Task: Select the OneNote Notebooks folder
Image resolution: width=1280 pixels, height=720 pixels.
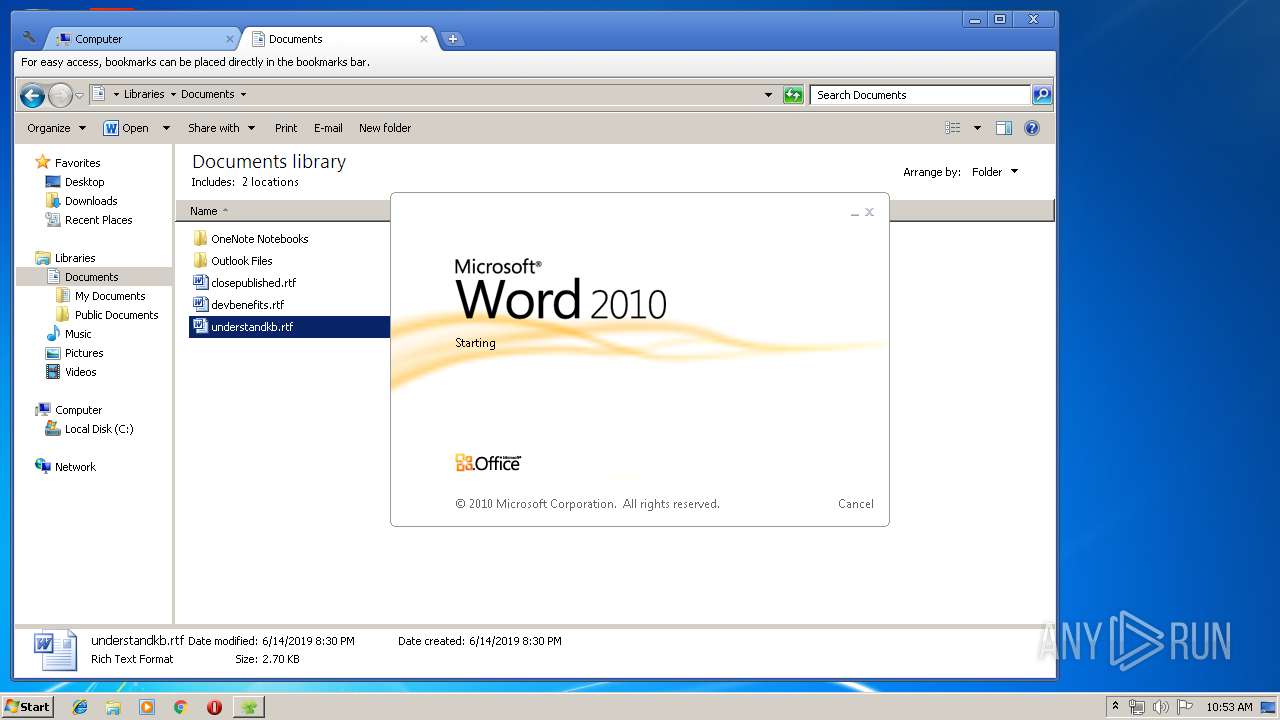Action: (x=259, y=239)
